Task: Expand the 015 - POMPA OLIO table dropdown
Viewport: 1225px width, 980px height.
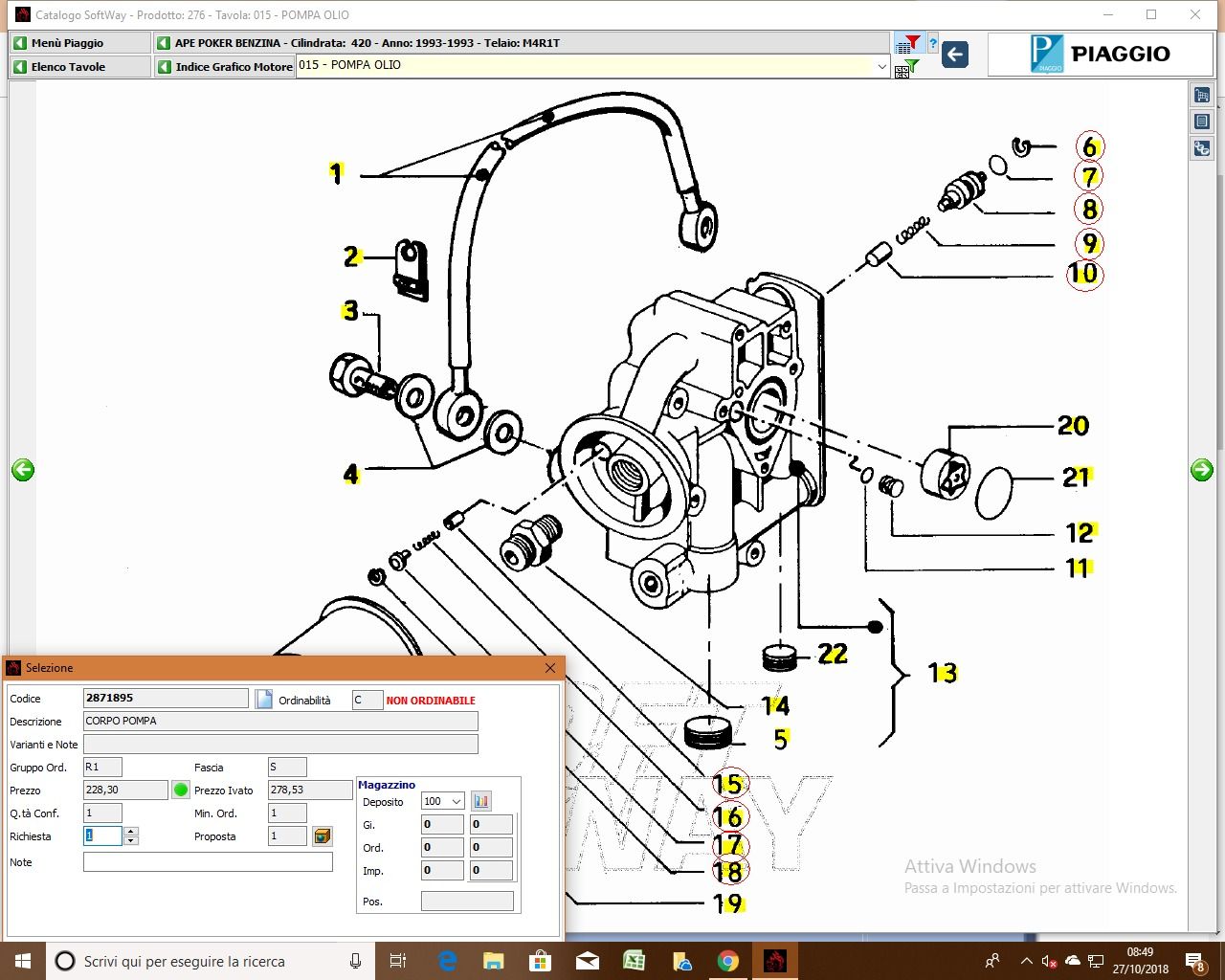Action: [x=881, y=66]
